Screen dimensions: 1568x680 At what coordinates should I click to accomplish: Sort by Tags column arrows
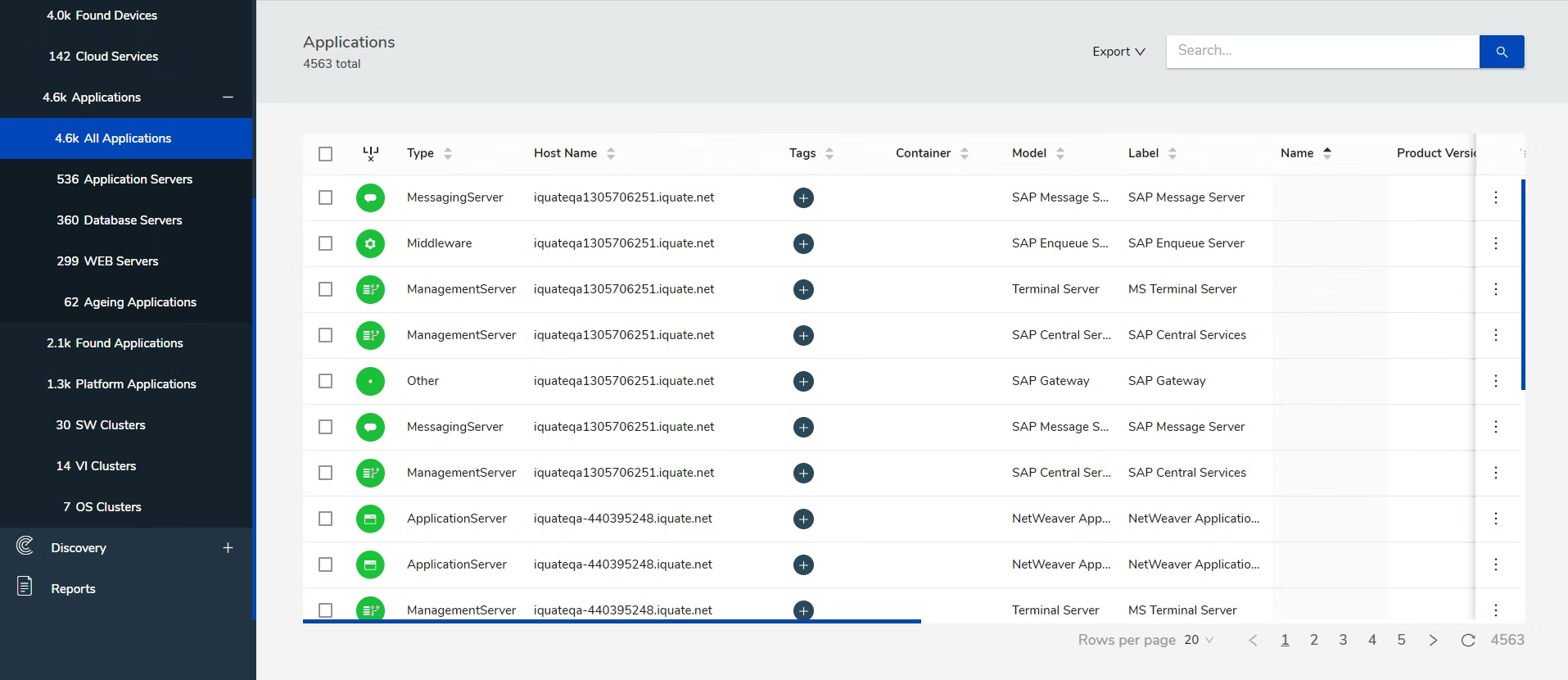(x=829, y=153)
